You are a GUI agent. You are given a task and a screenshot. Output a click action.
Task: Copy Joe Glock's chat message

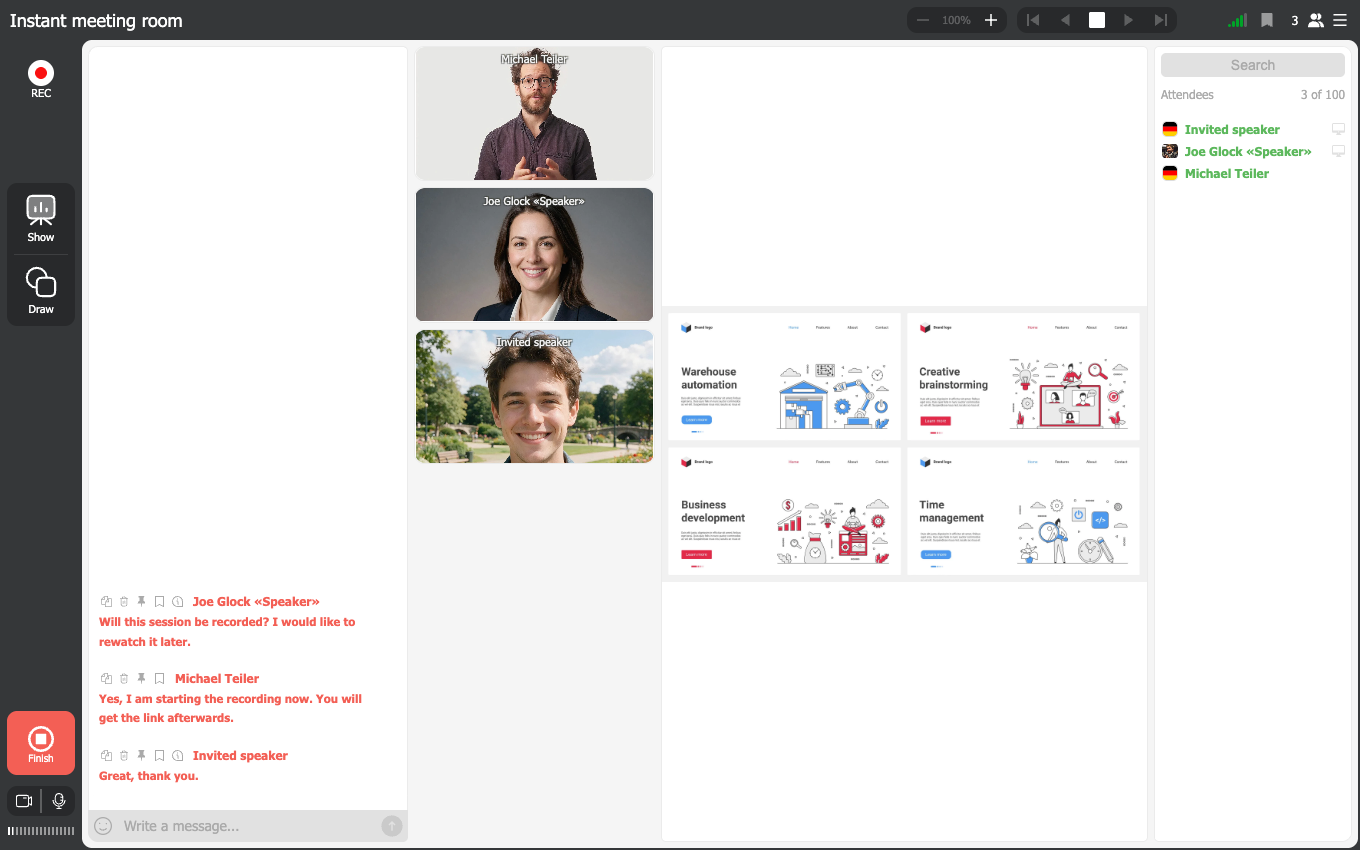106,601
